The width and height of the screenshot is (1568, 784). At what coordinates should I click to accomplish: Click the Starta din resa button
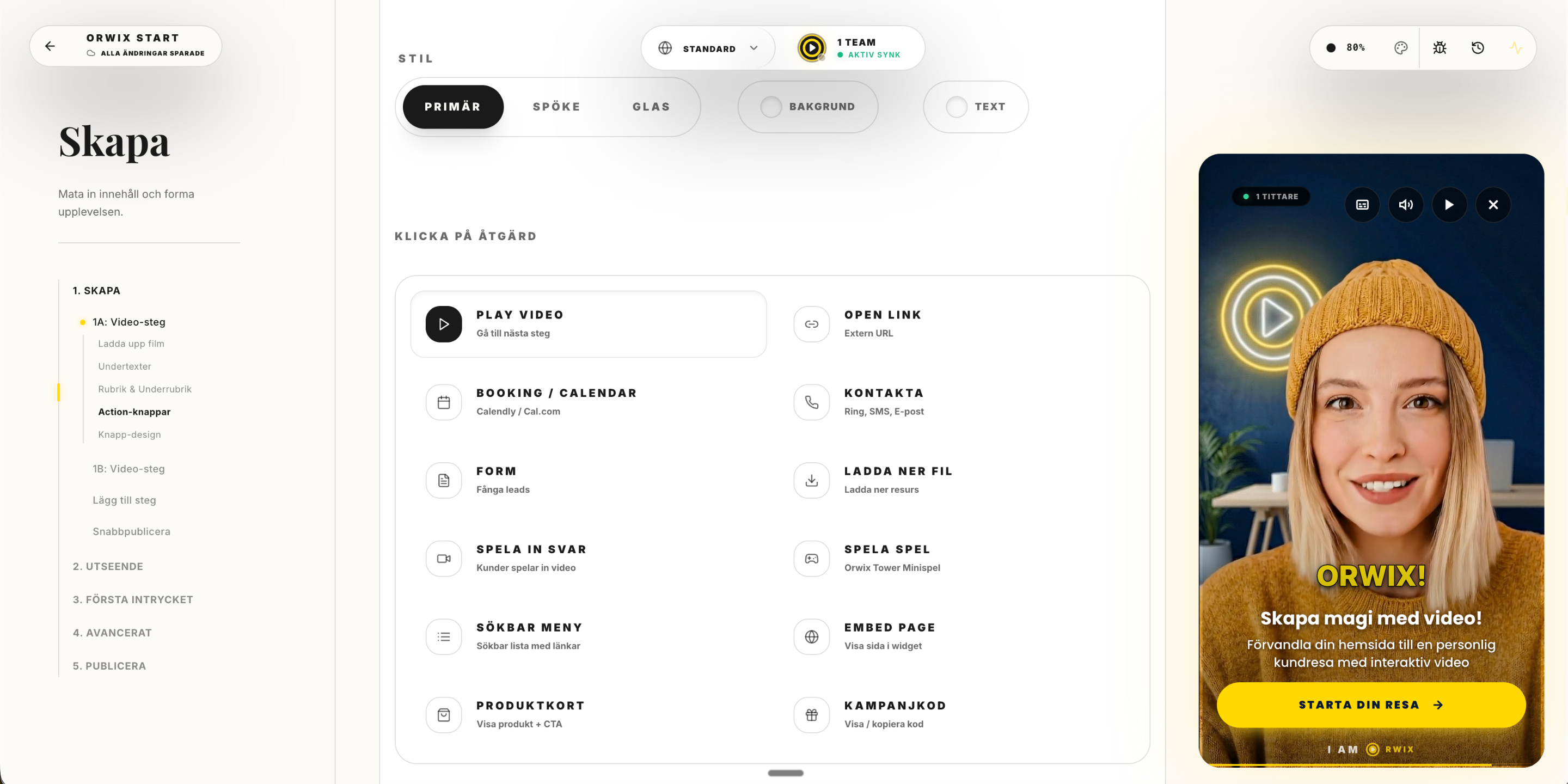(x=1371, y=705)
